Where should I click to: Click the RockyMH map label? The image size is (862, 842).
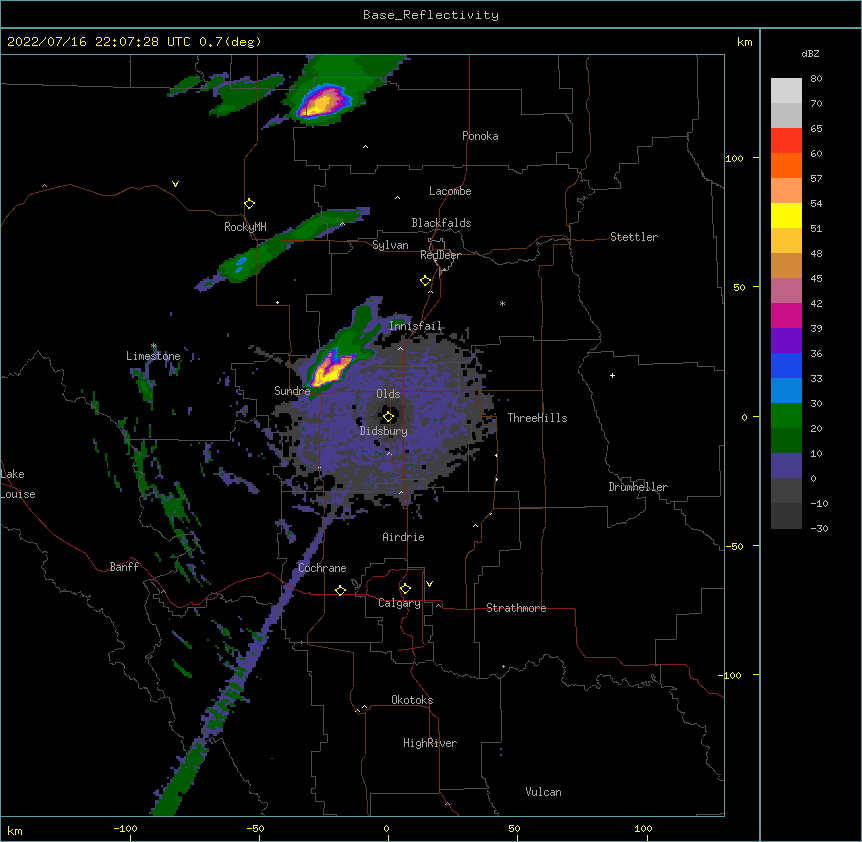coord(245,227)
